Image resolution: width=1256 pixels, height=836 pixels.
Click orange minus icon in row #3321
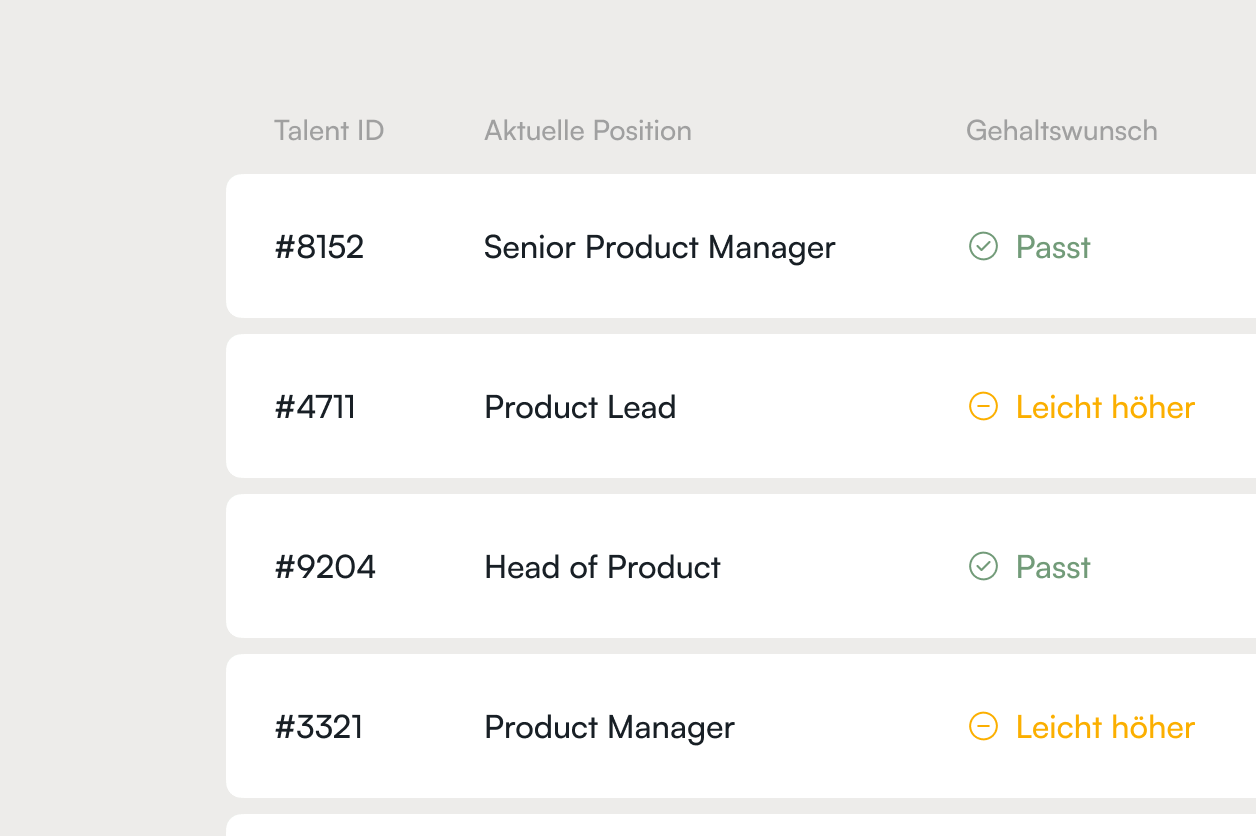click(983, 726)
